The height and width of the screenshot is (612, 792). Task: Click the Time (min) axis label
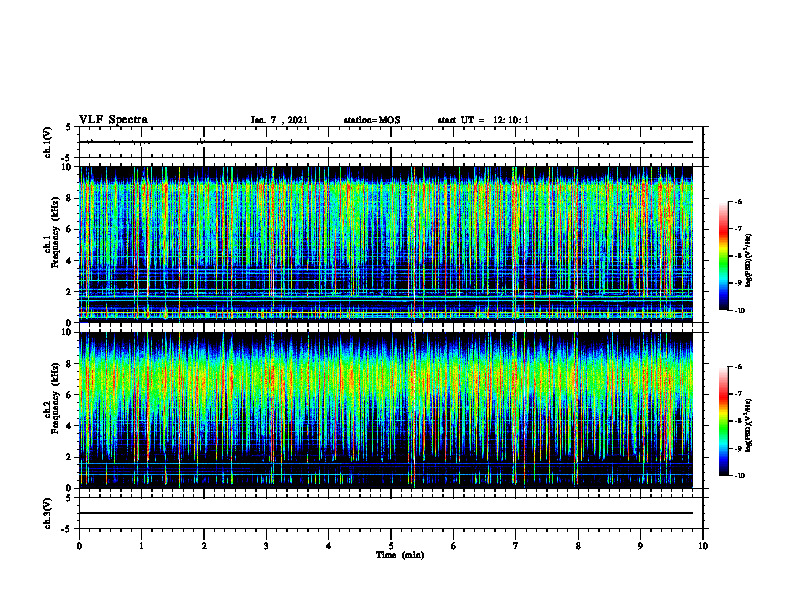400,555
